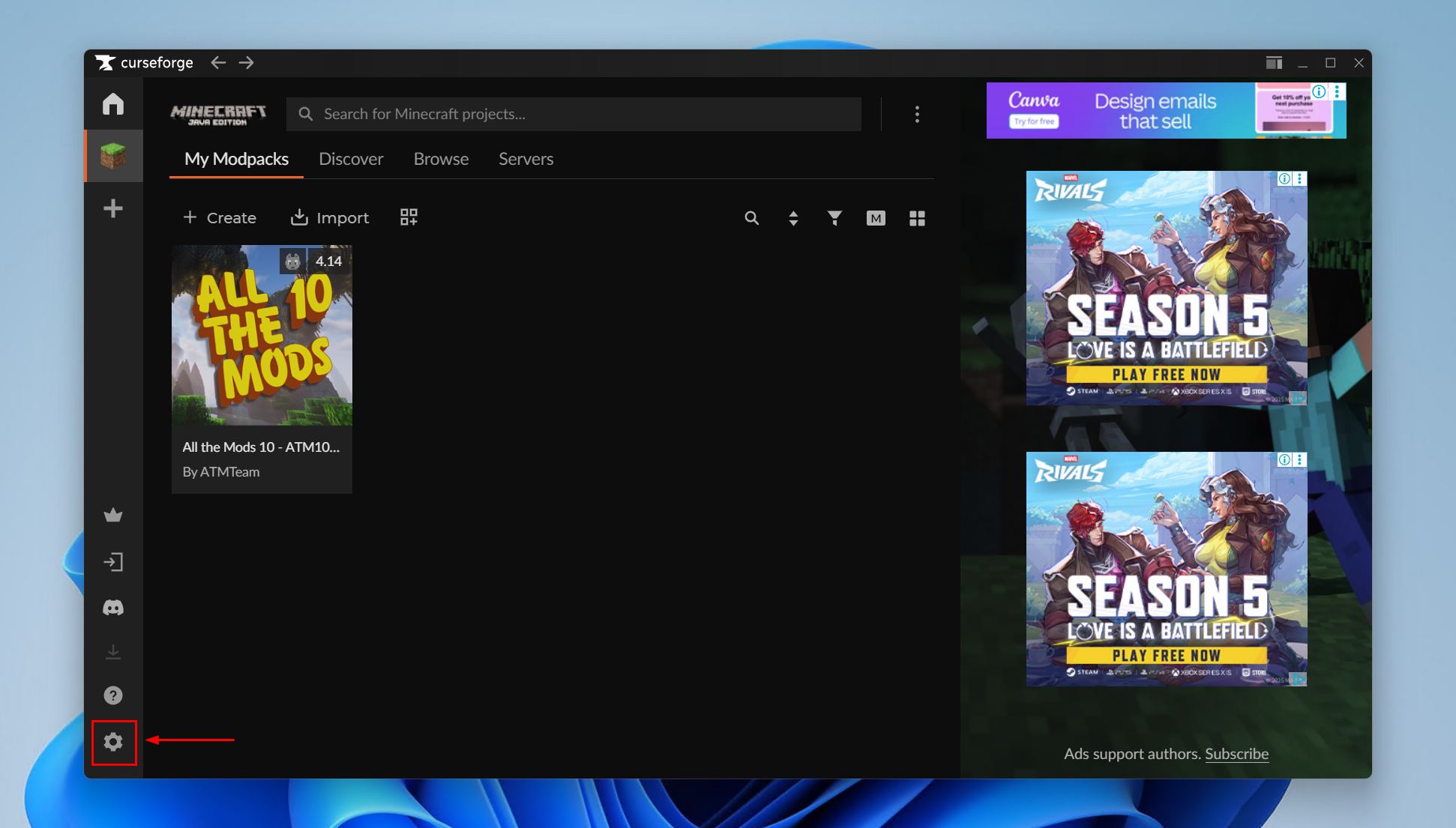
Task: Search installed modpacks with magnifier icon
Action: [x=751, y=218]
